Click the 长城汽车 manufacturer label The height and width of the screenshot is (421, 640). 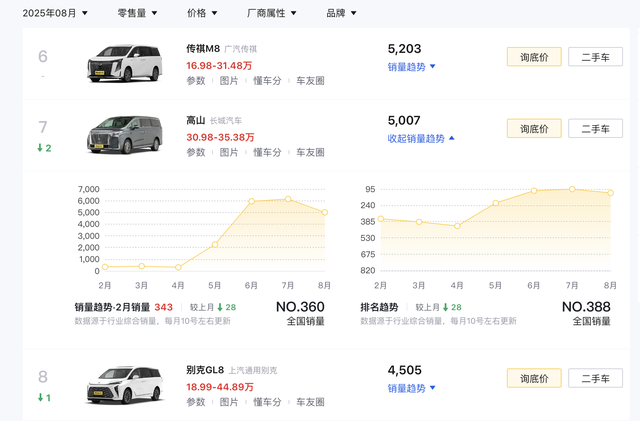point(226,121)
